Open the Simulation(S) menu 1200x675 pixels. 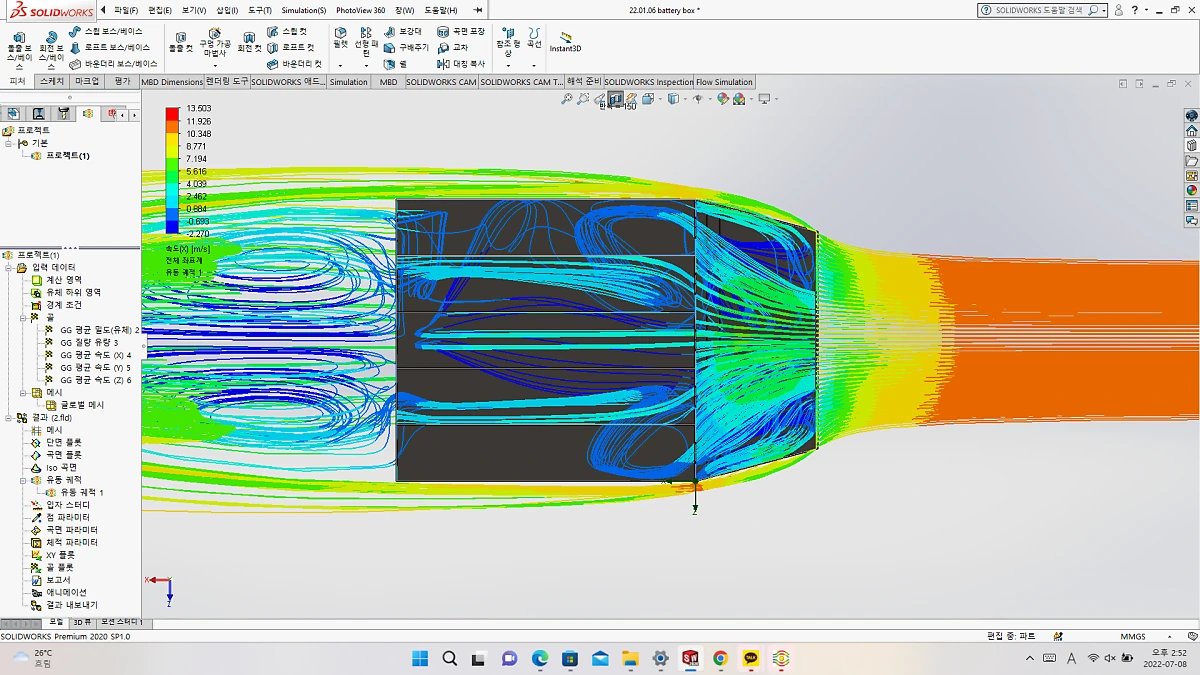tap(303, 10)
